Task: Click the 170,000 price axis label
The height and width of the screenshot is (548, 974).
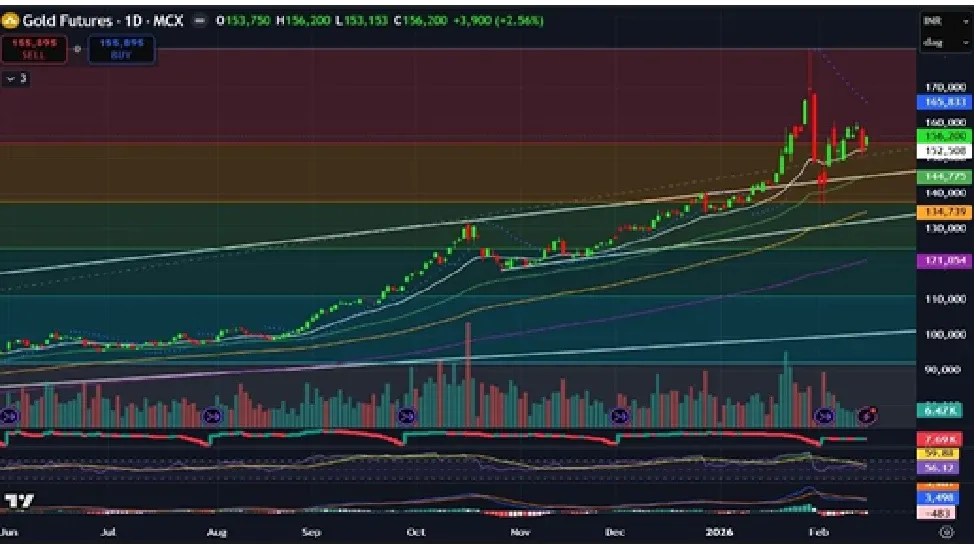Action: (945, 88)
